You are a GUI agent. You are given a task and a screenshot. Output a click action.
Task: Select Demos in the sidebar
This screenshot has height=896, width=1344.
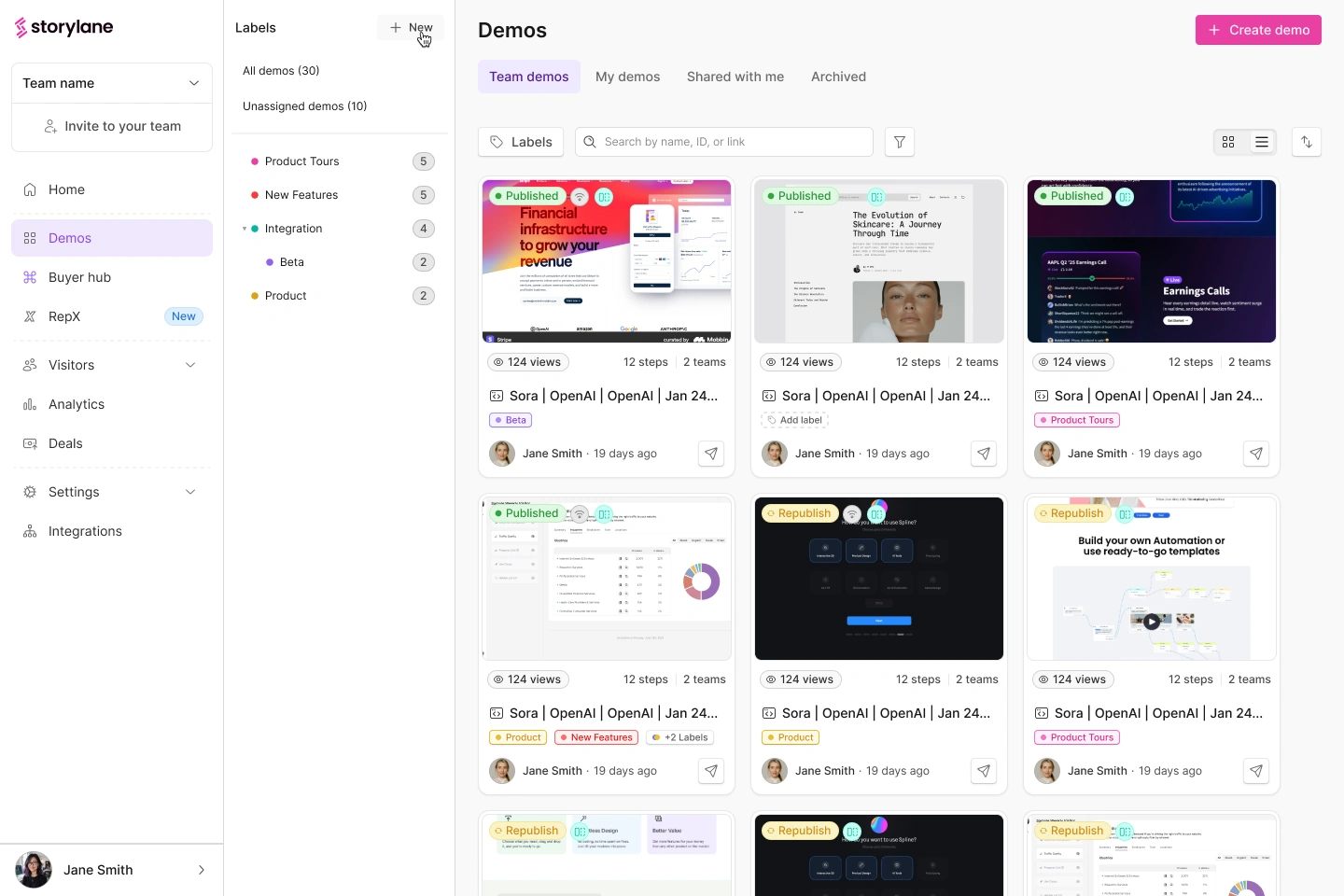[112, 238]
